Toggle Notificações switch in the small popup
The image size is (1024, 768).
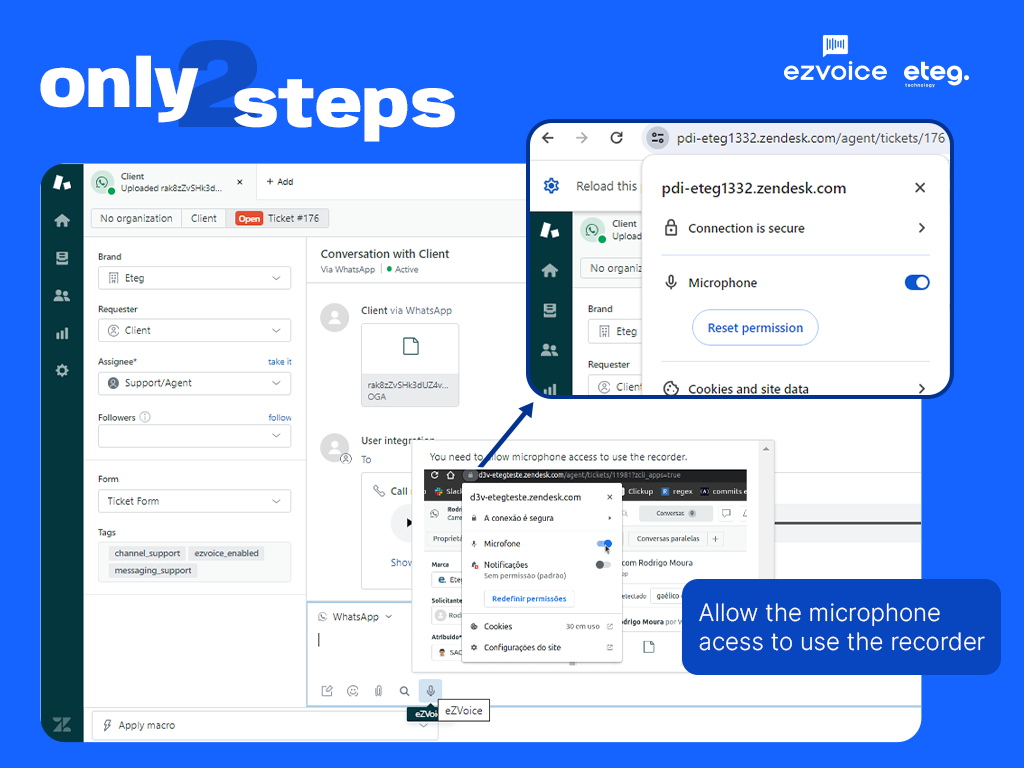[x=603, y=565]
